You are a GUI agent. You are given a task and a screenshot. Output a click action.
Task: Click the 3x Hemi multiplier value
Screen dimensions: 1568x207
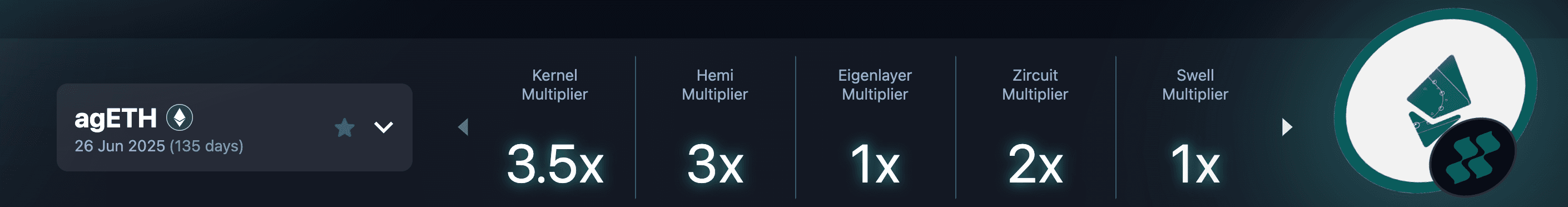click(x=715, y=164)
